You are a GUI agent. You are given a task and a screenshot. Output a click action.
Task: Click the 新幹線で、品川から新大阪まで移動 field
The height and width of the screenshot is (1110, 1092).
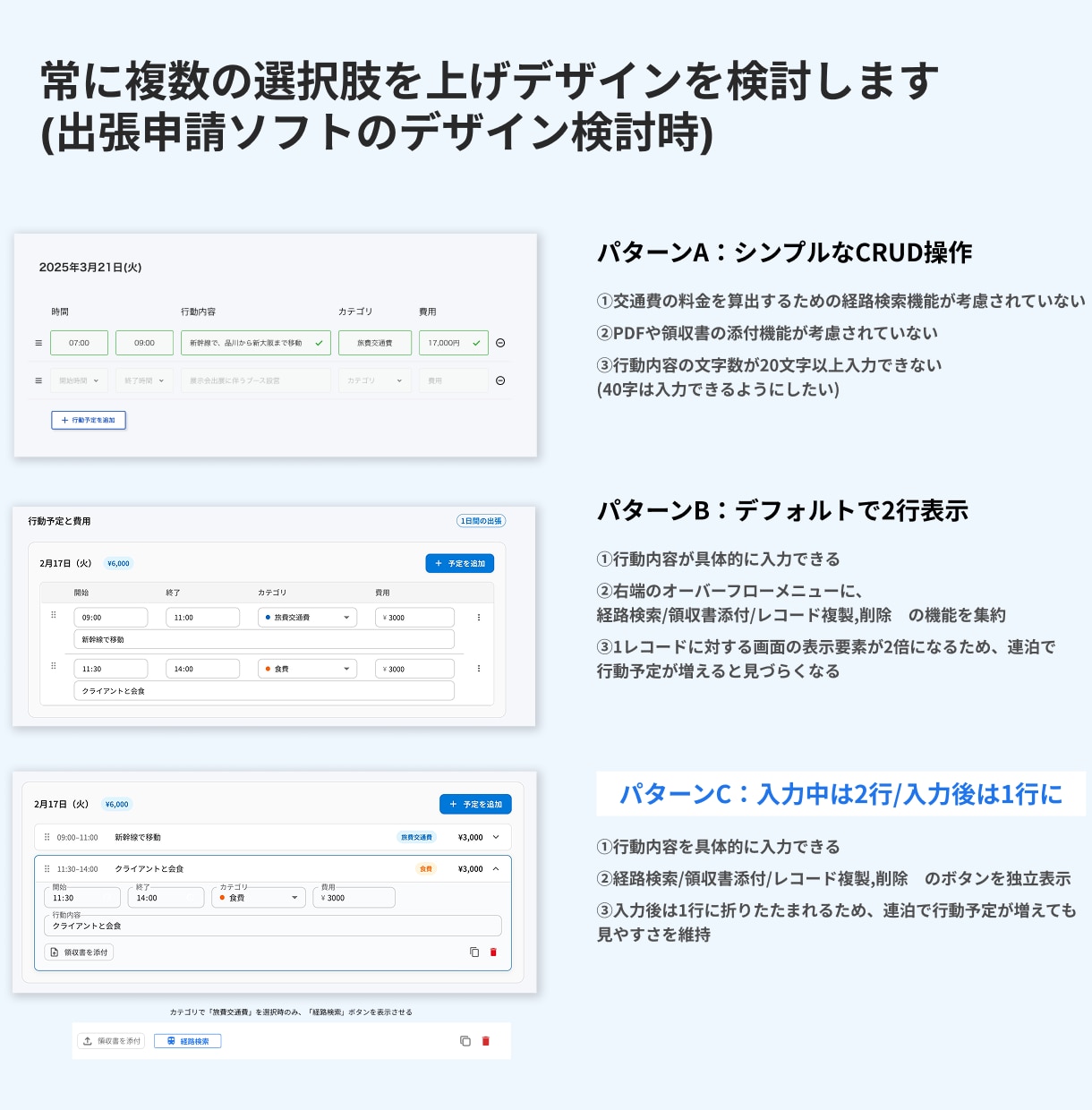tap(256, 343)
